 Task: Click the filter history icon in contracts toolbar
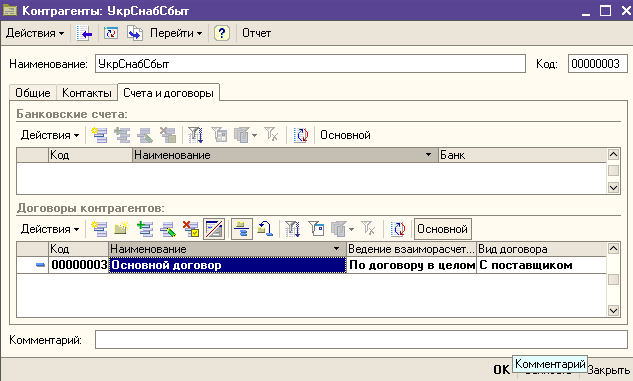[x=316, y=229]
